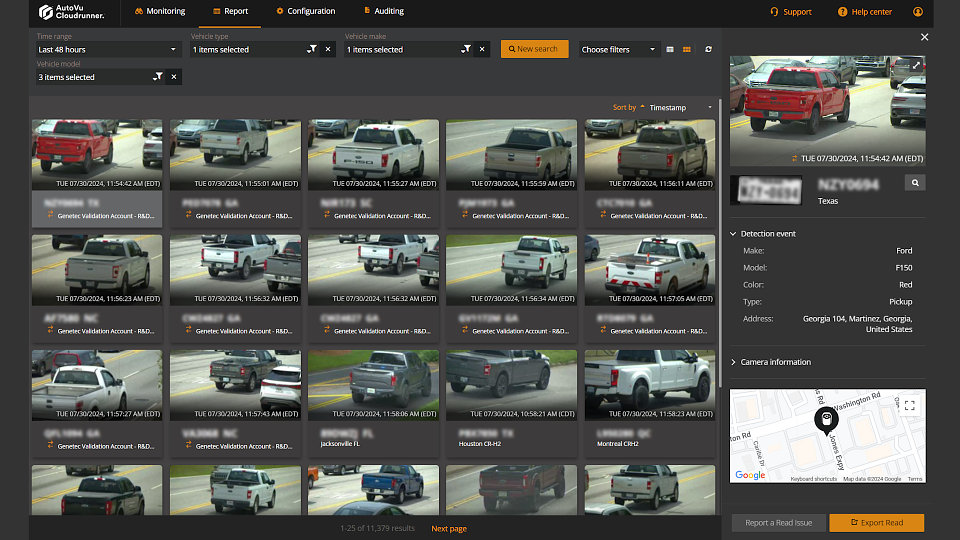Refresh the search results

tap(708, 49)
